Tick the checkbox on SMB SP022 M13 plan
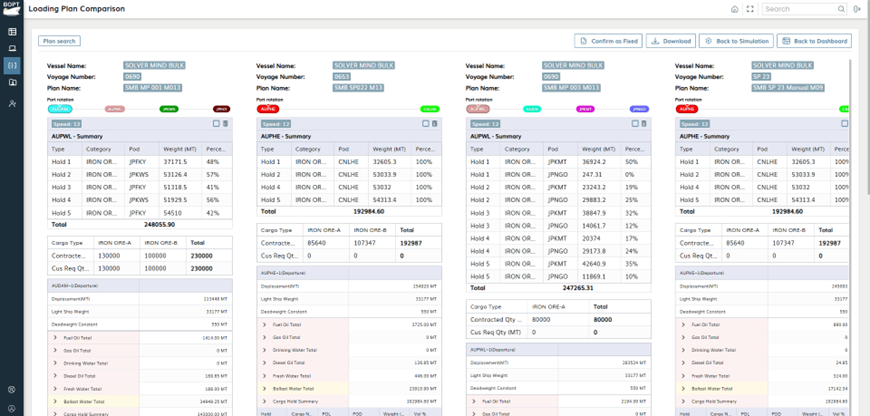Screen dimensions: 870x416 click(x=425, y=123)
